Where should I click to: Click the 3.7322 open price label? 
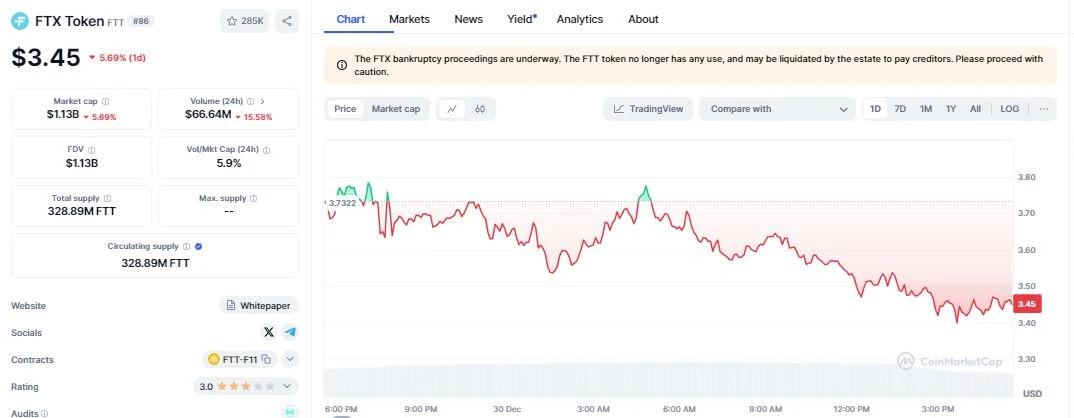click(342, 203)
